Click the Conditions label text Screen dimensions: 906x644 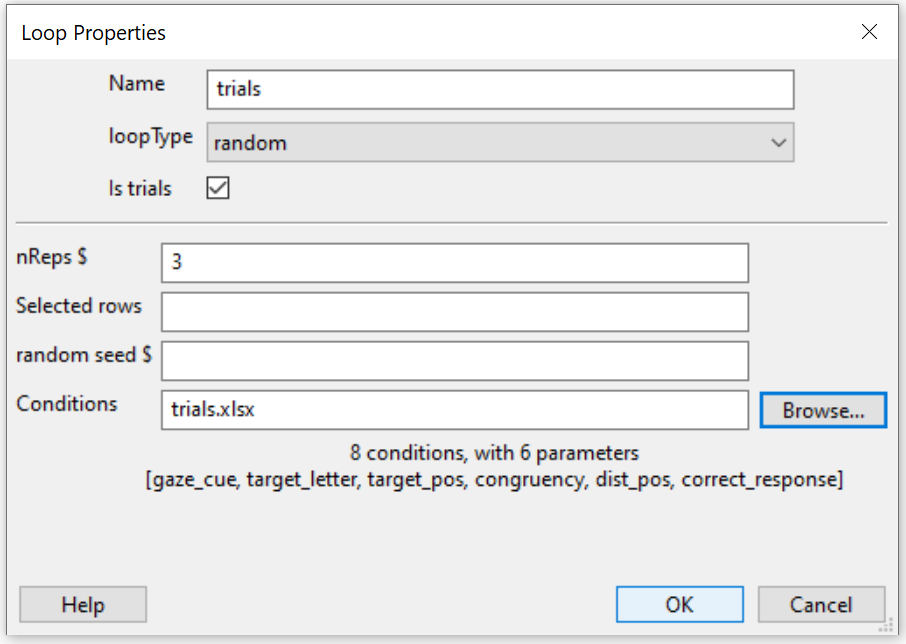point(66,404)
